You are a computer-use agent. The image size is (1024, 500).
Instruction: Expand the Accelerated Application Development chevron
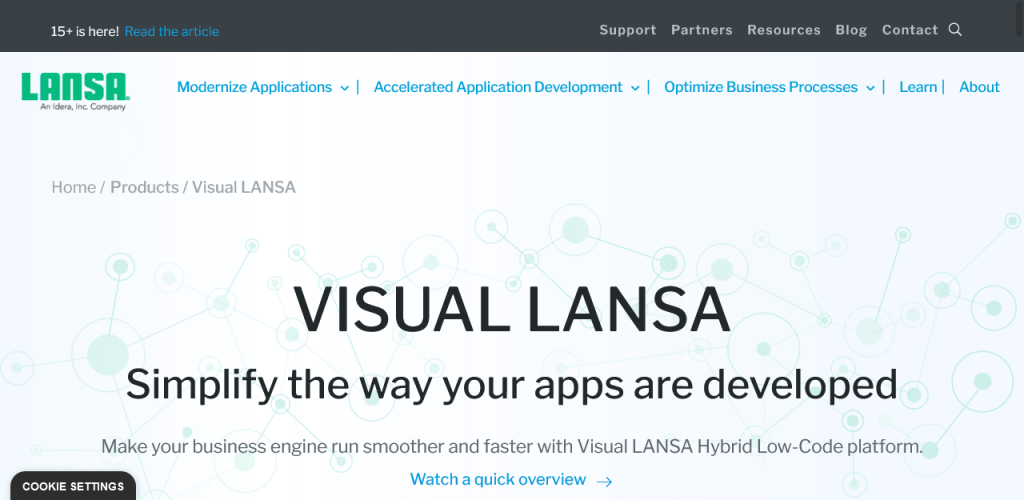point(635,88)
